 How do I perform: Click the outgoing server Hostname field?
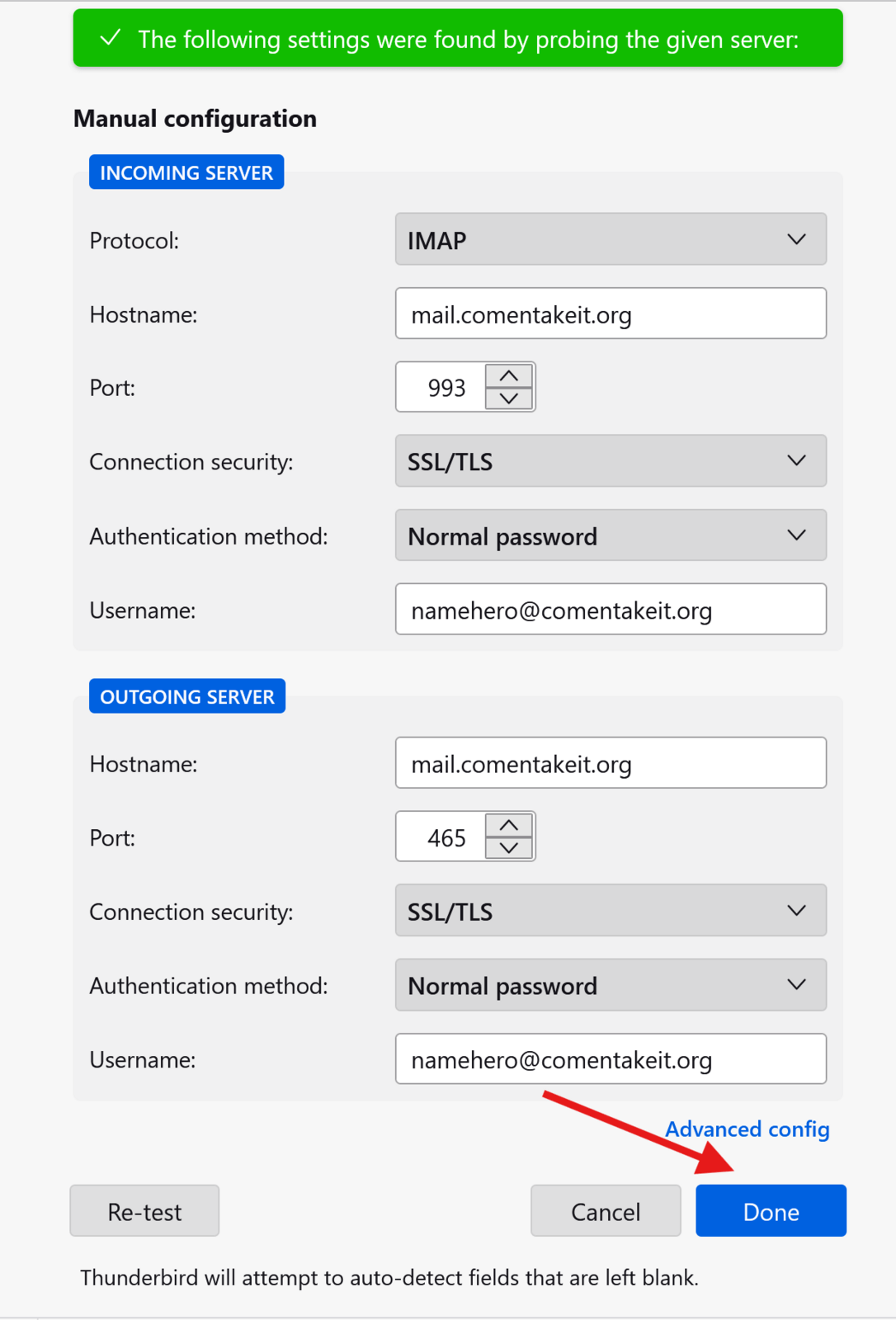[611, 763]
